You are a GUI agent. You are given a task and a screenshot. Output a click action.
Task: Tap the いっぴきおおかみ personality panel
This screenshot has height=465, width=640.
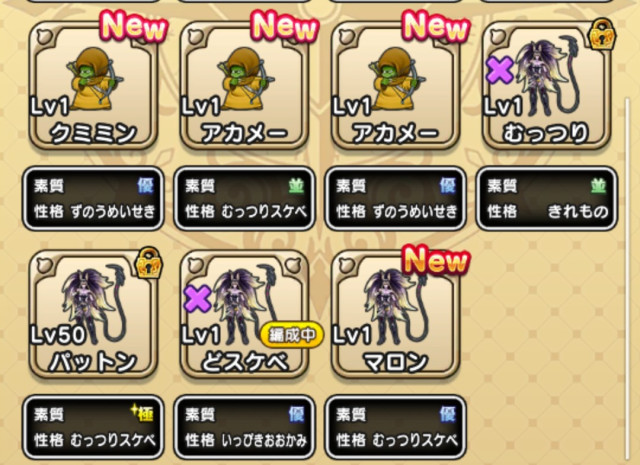(244, 427)
